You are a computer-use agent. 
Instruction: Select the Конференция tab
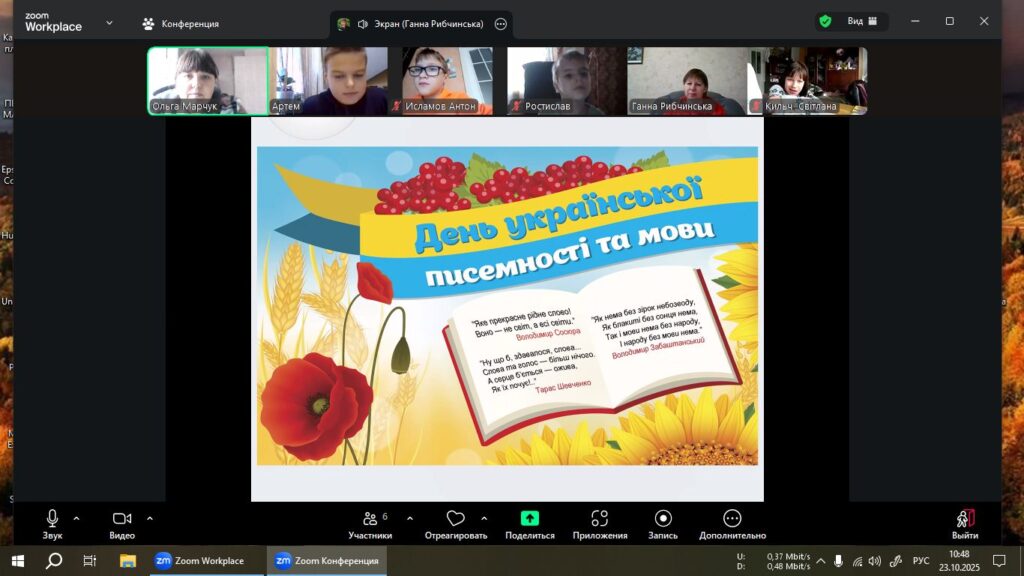tap(180, 23)
